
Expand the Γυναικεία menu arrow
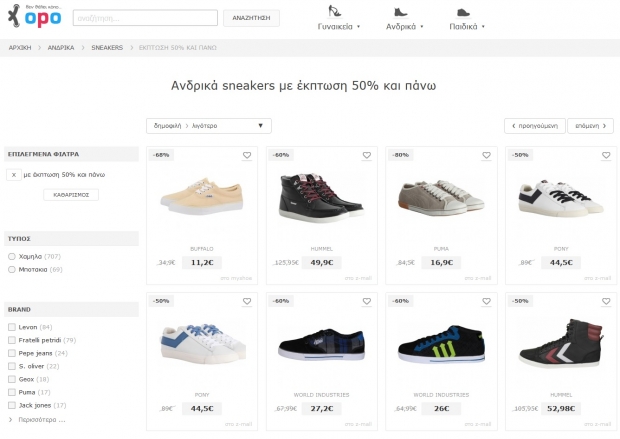click(358, 27)
